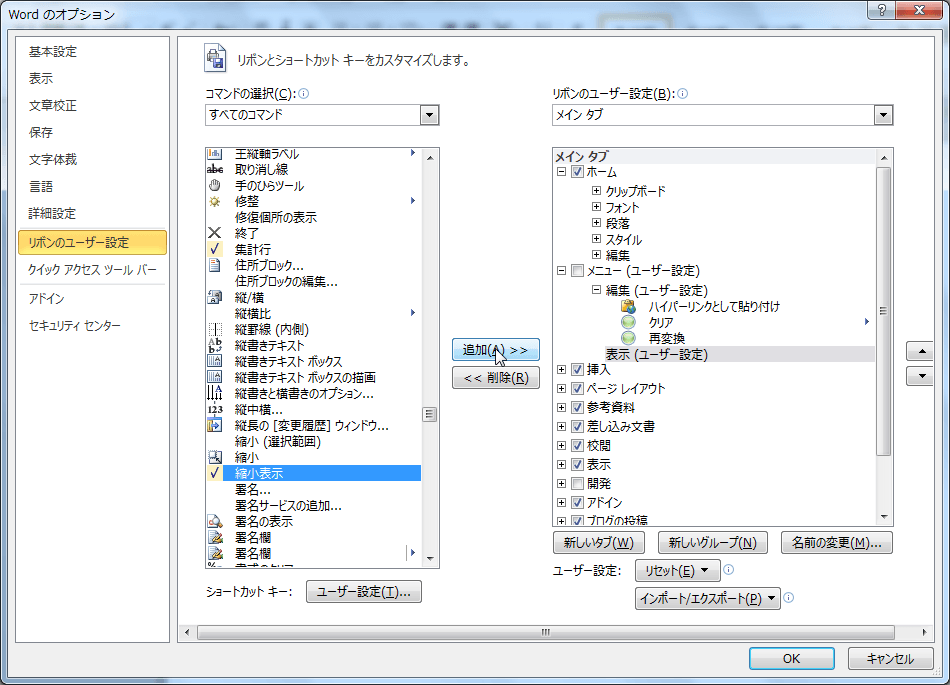Click the ユーザー設定(T)... shortcut button

click(x=364, y=591)
